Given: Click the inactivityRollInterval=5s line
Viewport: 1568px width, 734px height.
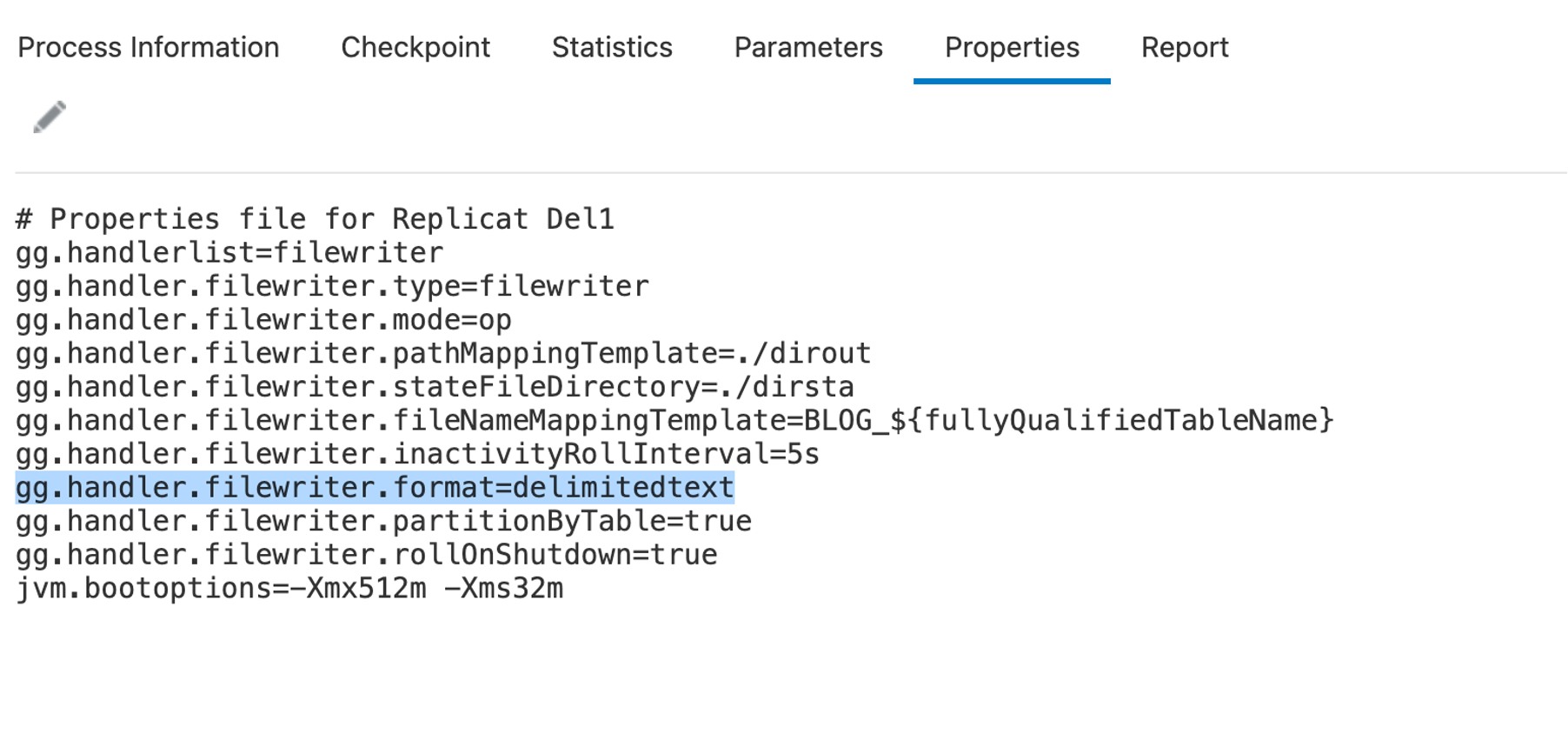Looking at the screenshot, I should [417, 454].
